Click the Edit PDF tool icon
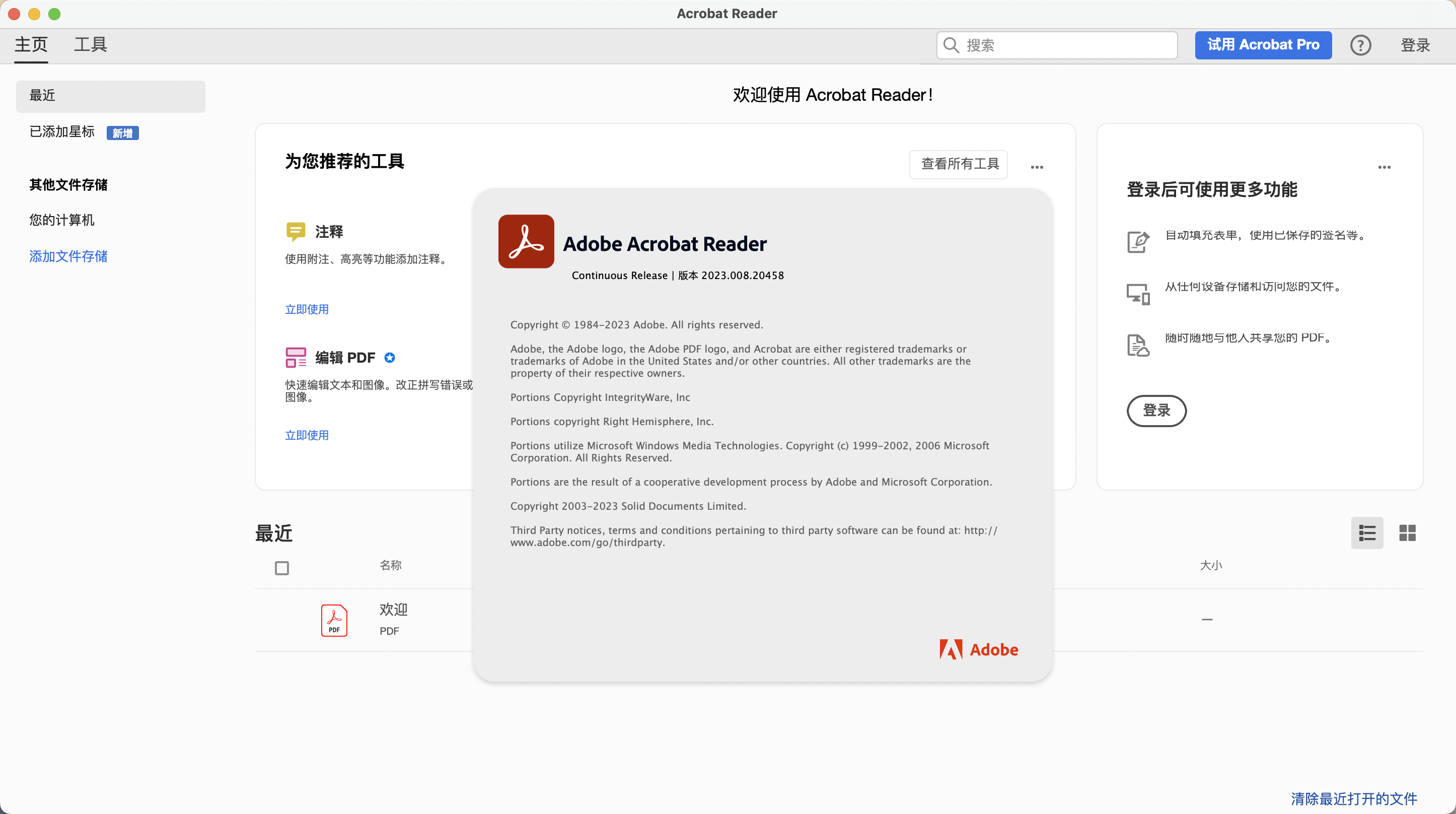This screenshot has height=814, width=1456. 296,358
